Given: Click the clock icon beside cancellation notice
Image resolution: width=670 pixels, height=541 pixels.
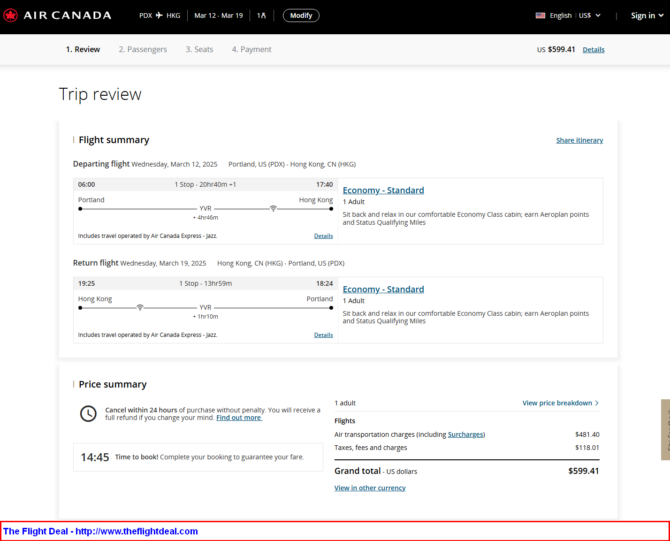Looking at the screenshot, I should coord(88,414).
